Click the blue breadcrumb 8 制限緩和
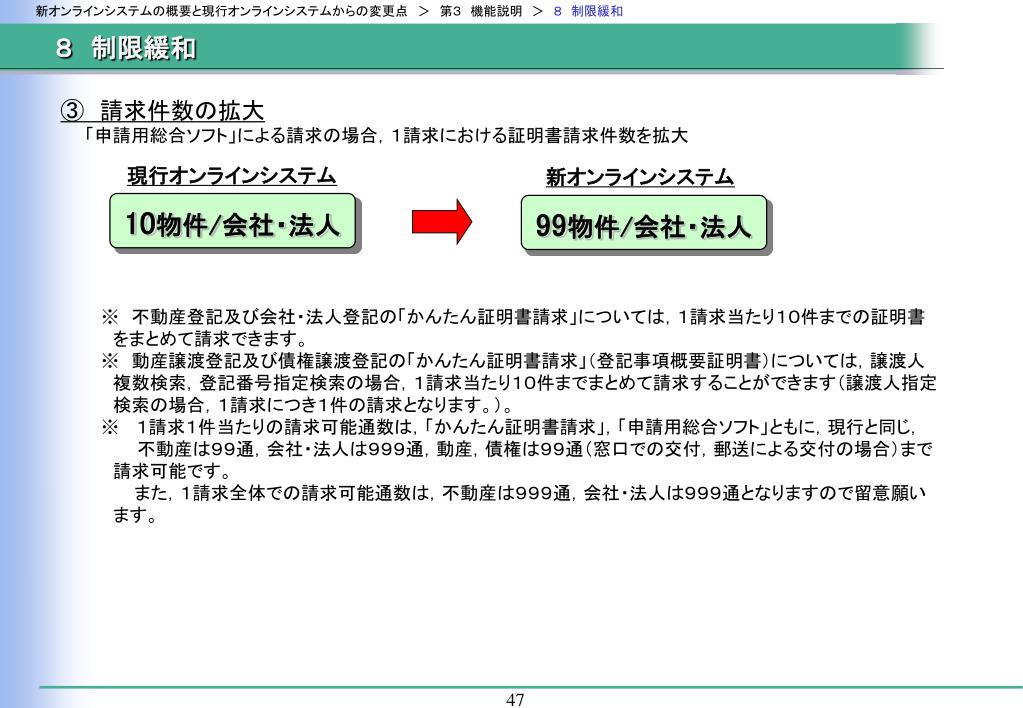Viewport: 1023px width, 708px height. coord(588,11)
